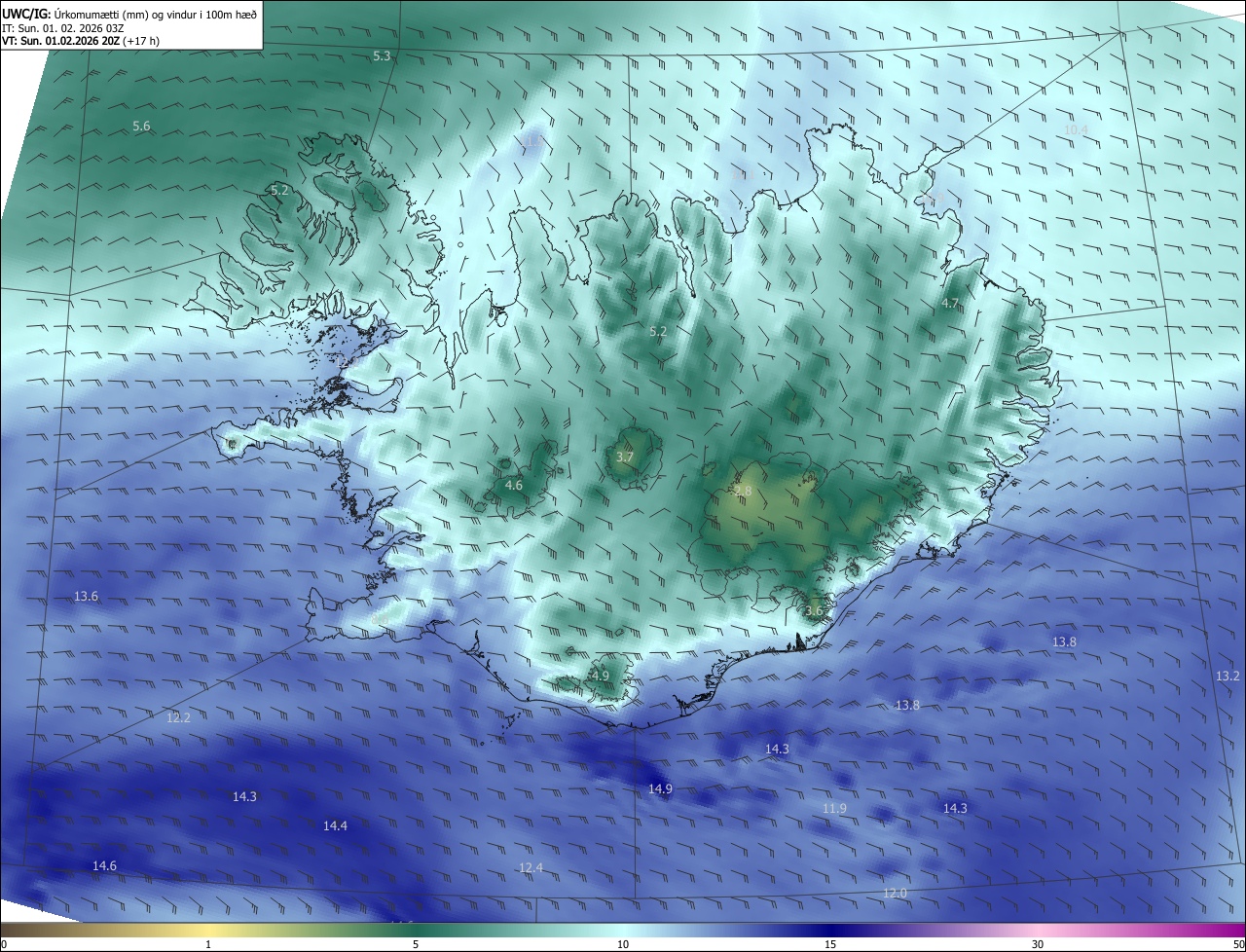Click the colour scale tick labelled 5
This screenshot has height=952, width=1246.
click(x=416, y=944)
